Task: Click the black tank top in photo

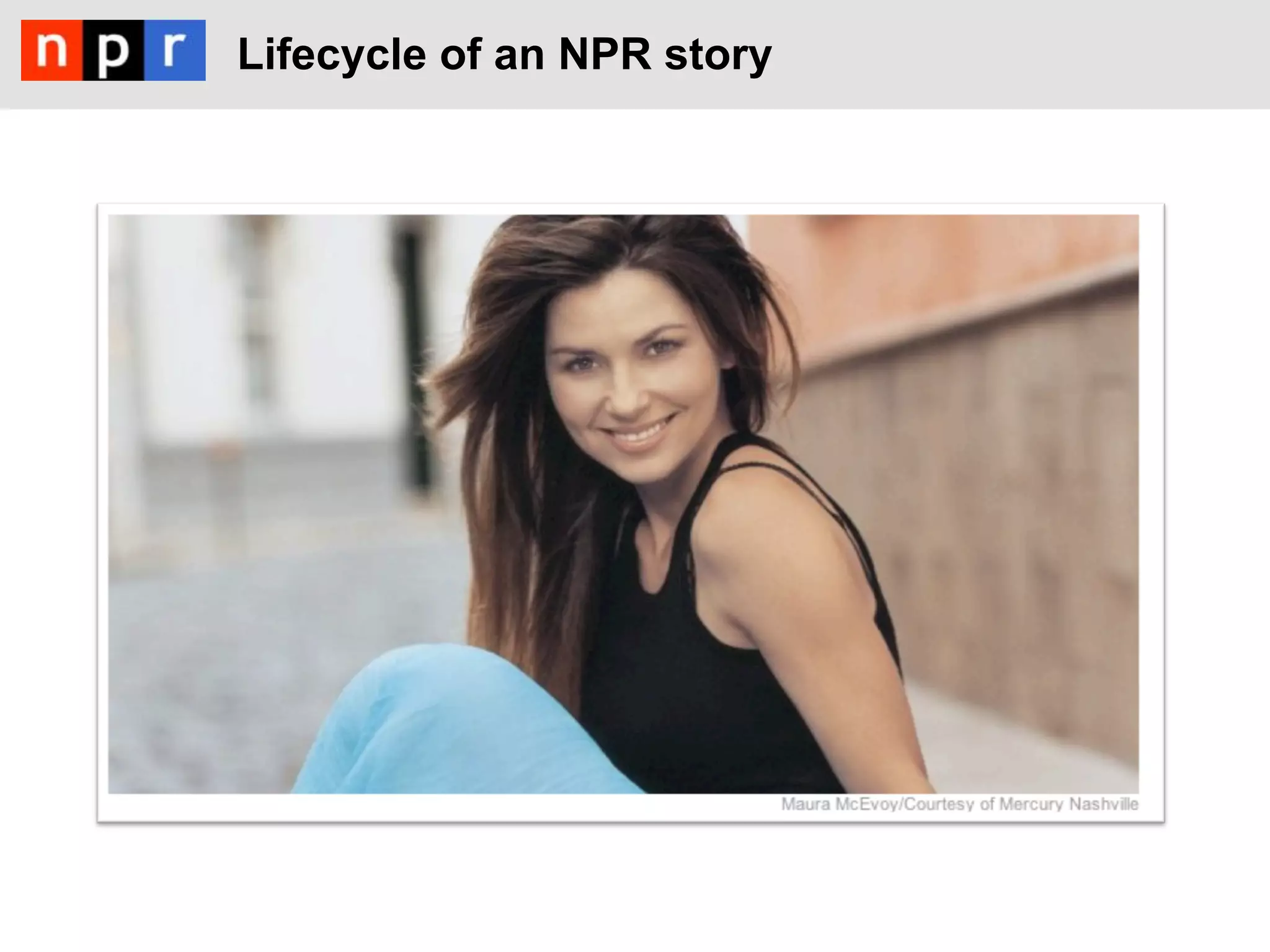Action: 713,669
